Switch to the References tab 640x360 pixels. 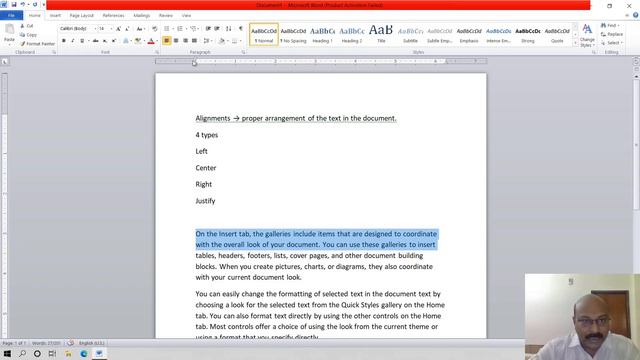(x=113, y=16)
